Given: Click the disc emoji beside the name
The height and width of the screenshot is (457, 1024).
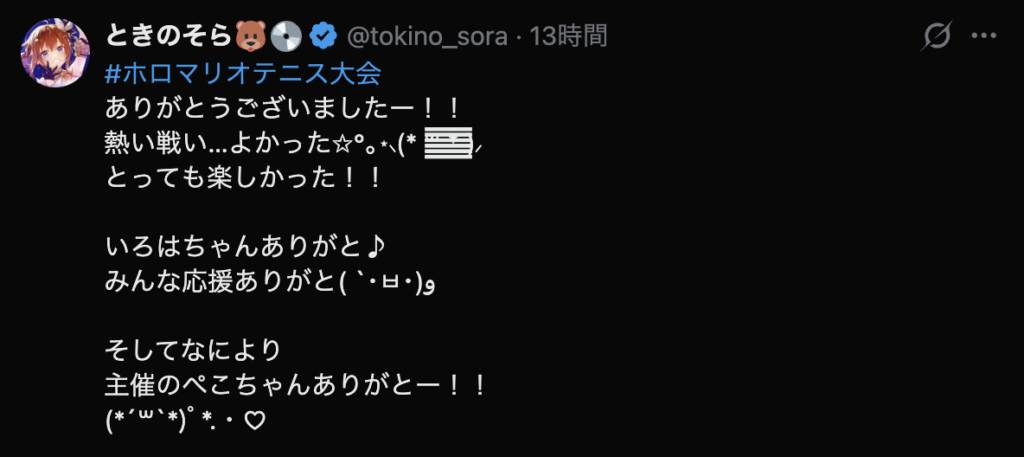Looking at the screenshot, I should 285,38.
